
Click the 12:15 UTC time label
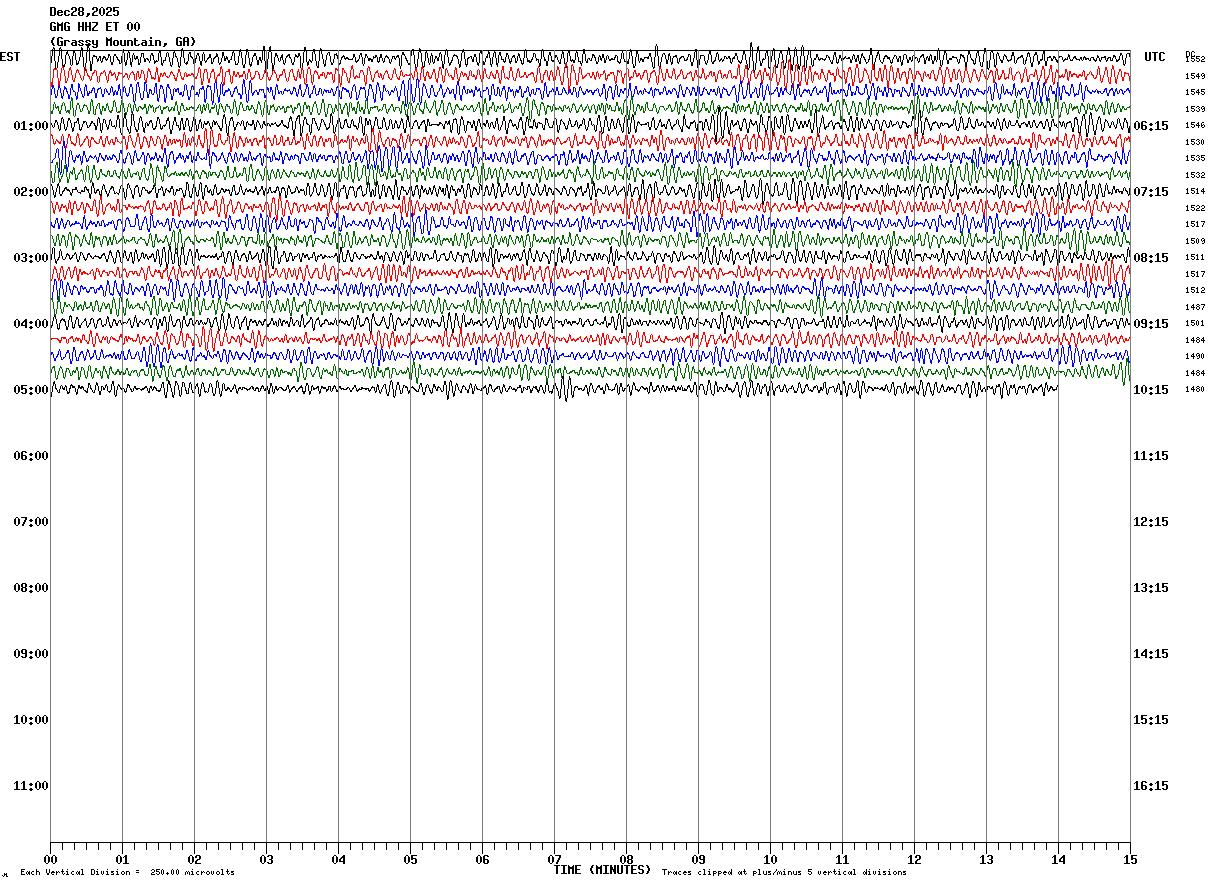pos(1151,522)
